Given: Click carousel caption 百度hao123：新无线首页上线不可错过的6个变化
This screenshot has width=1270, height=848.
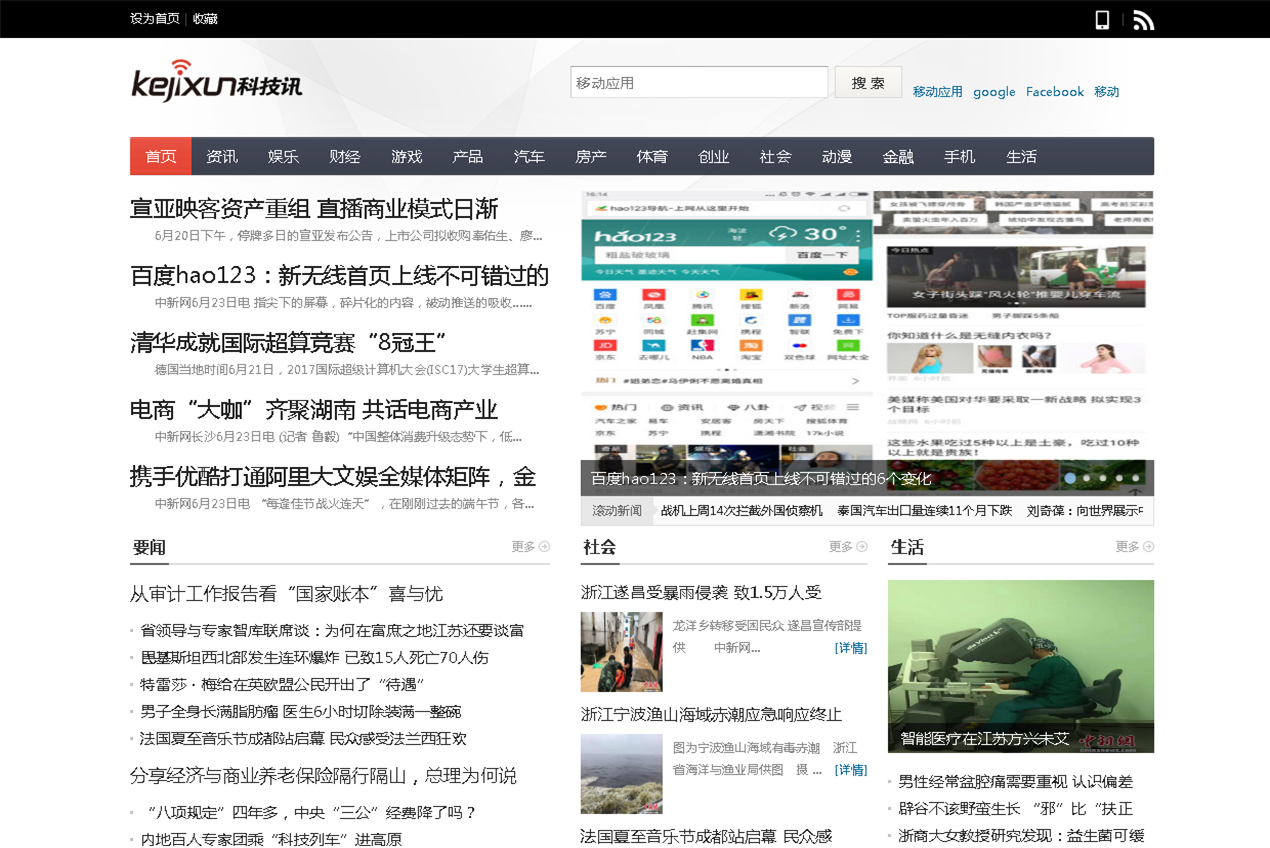Looking at the screenshot, I should pyautogui.click(x=761, y=479).
